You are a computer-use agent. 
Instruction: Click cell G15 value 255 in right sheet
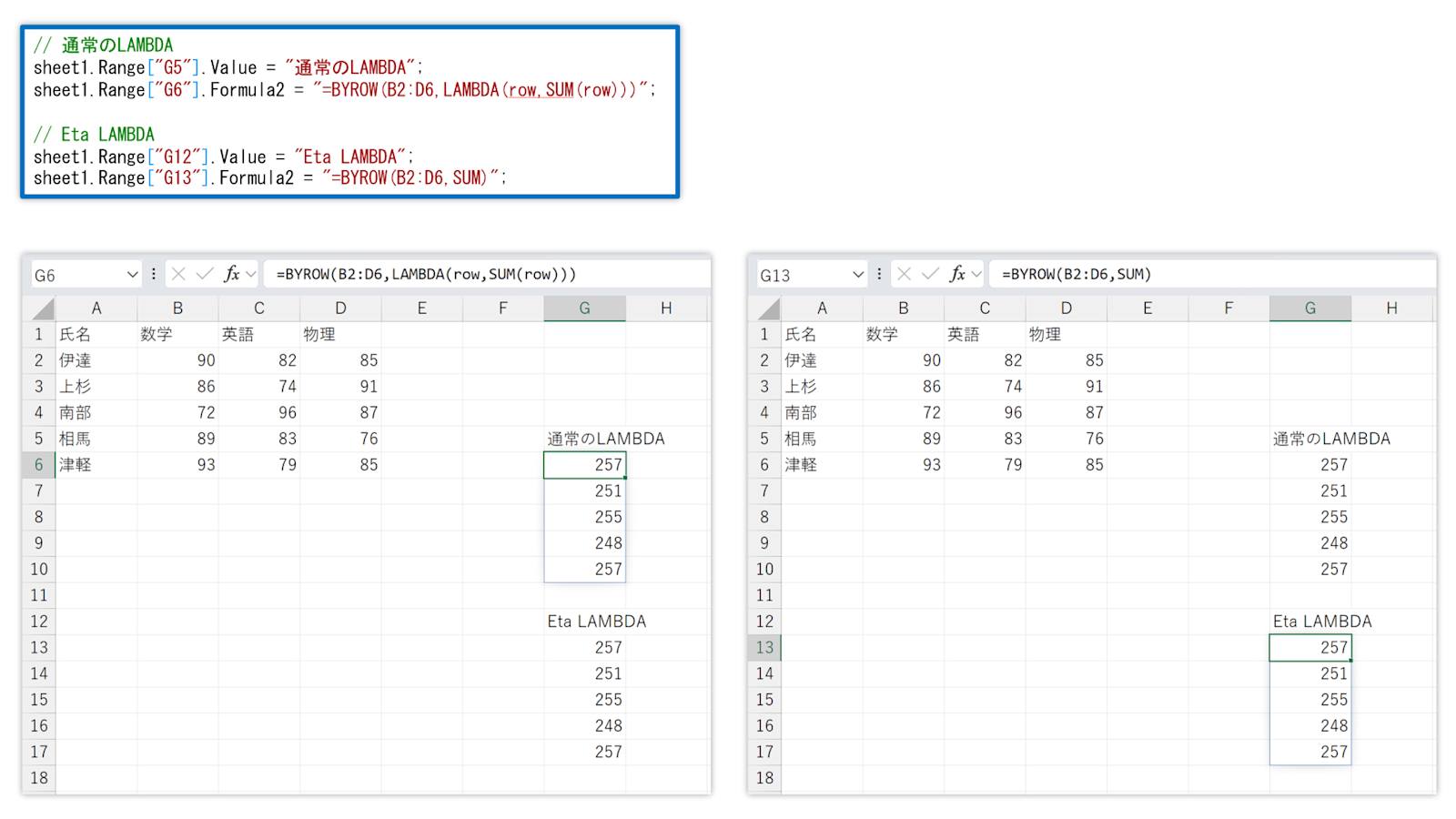(x=1310, y=700)
